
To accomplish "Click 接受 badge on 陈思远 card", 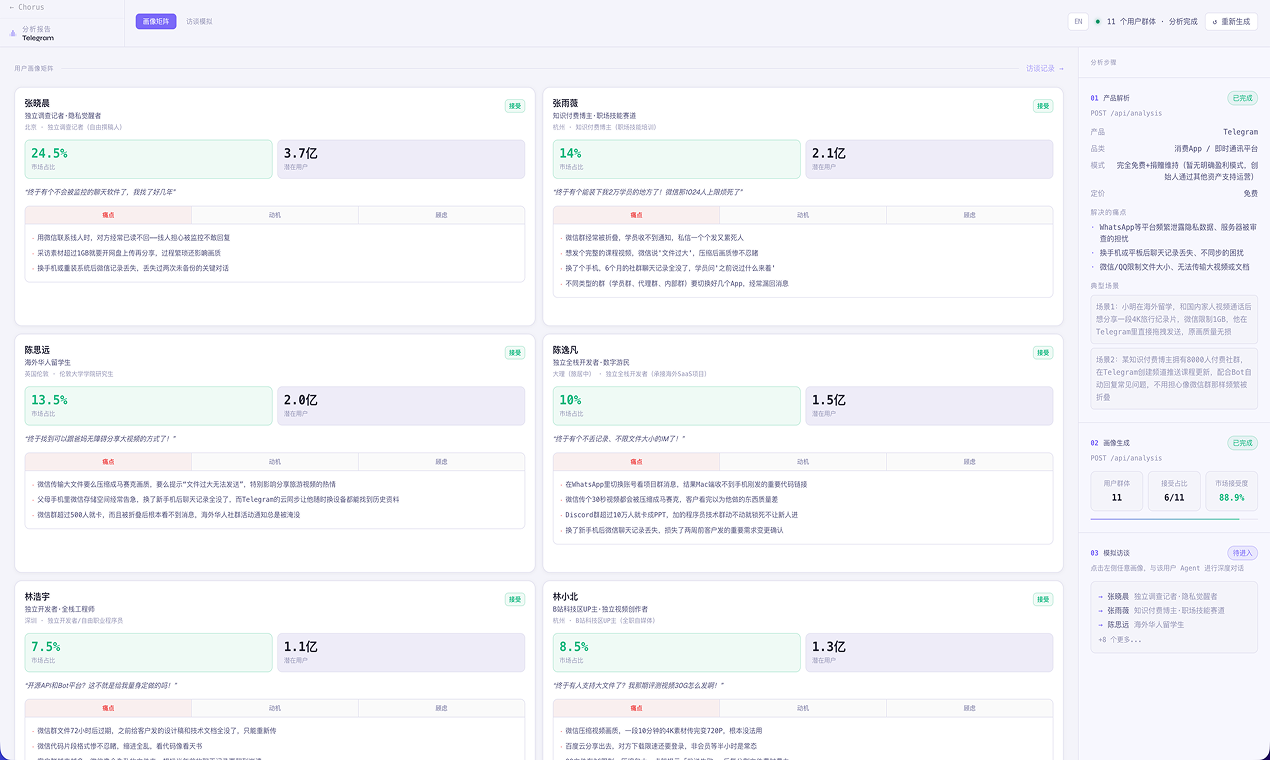I will pos(514,353).
